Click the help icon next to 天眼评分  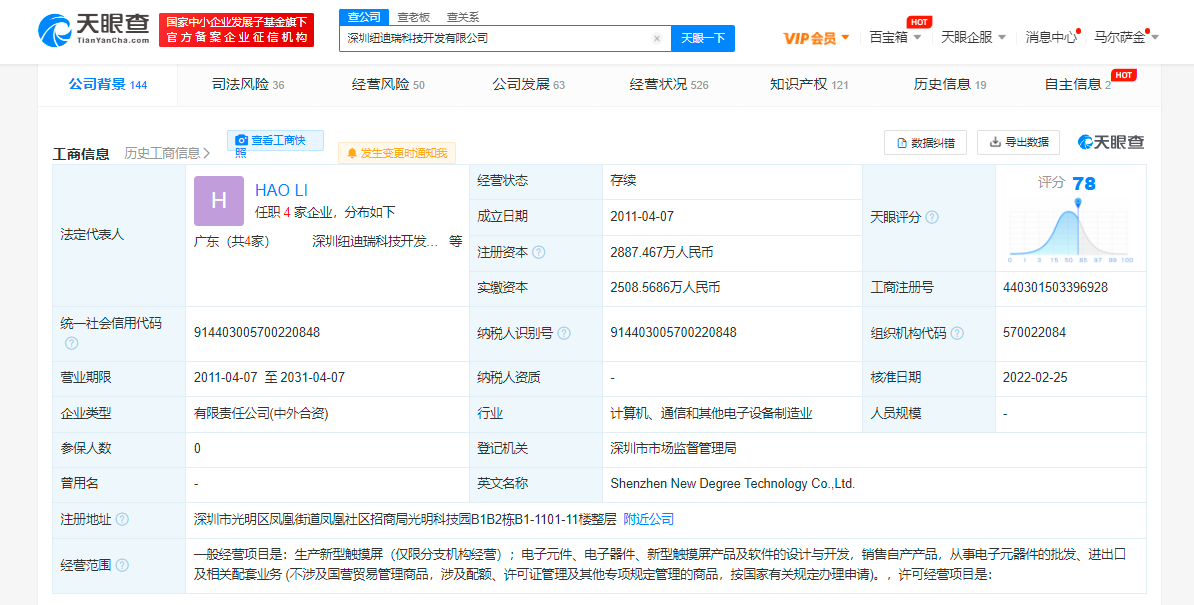pyautogui.click(x=932, y=217)
